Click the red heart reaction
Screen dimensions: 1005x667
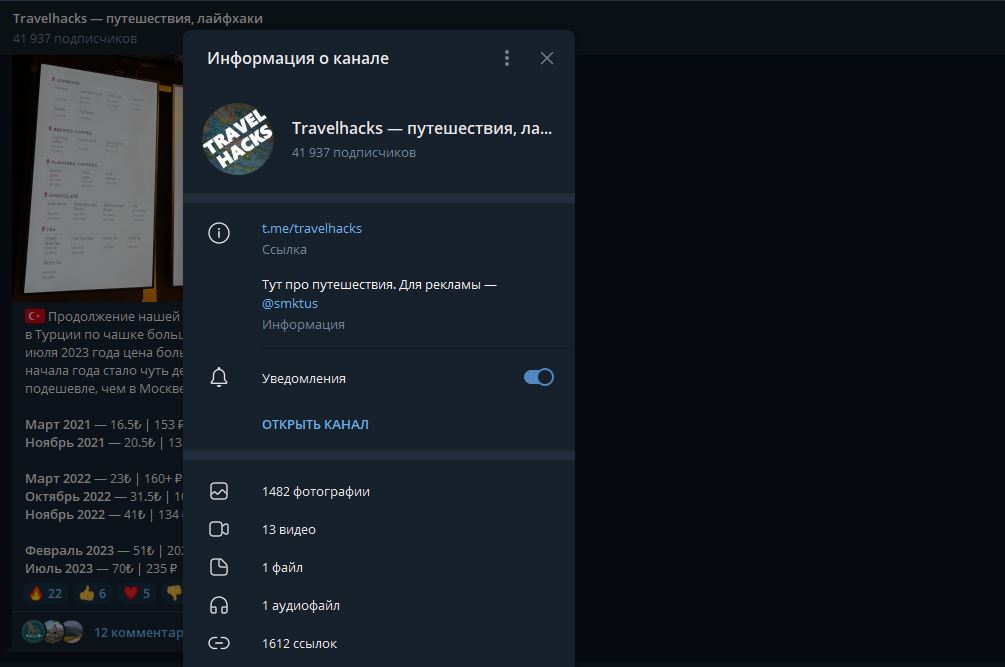[x=137, y=593]
